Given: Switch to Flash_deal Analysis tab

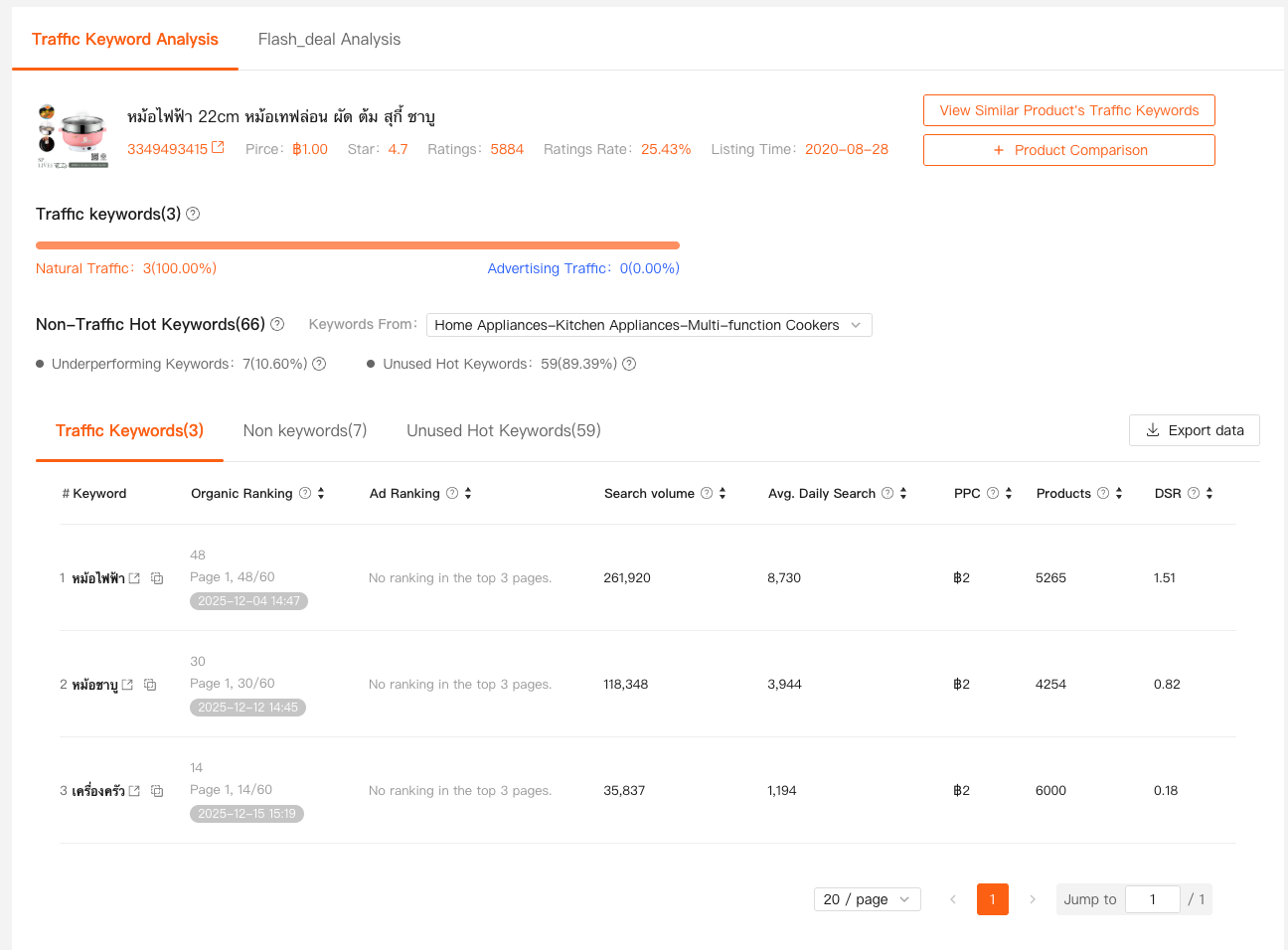Looking at the screenshot, I should 329,40.
